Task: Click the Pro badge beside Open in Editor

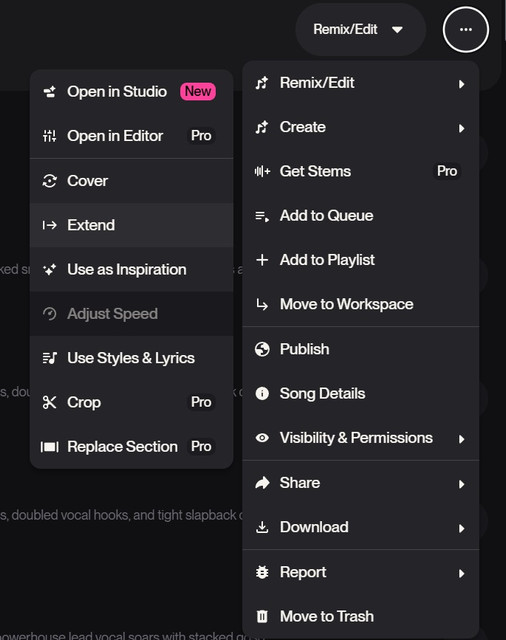Action: pos(201,136)
